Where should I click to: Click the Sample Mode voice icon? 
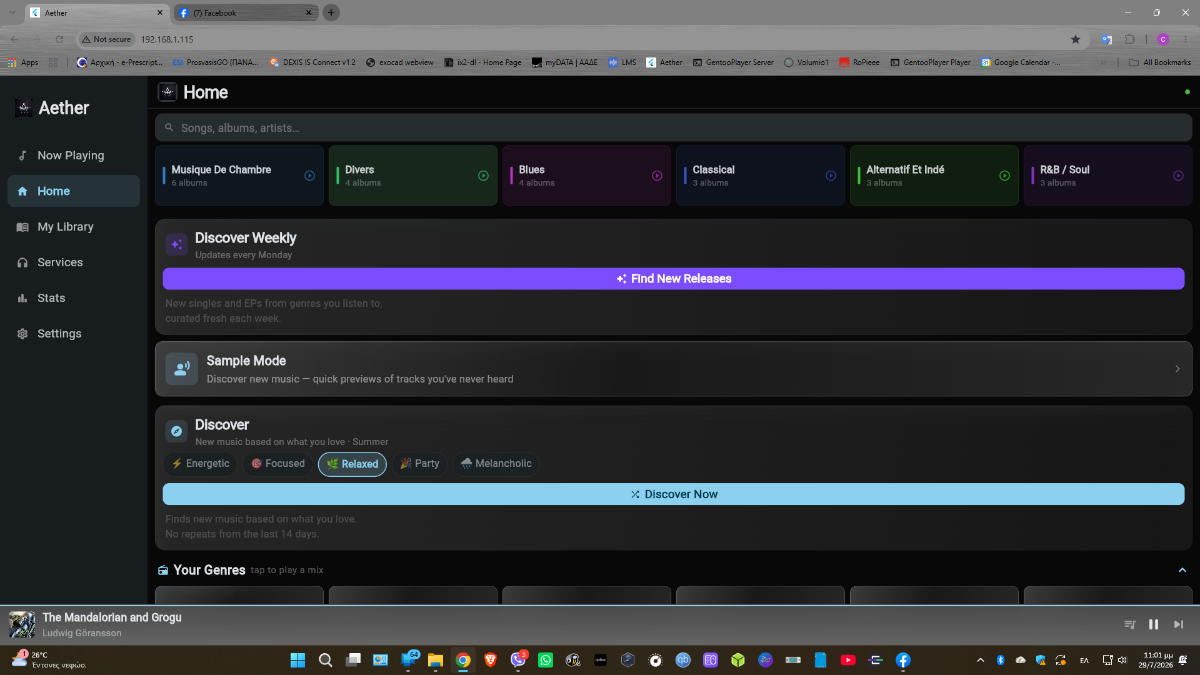coord(182,369)
